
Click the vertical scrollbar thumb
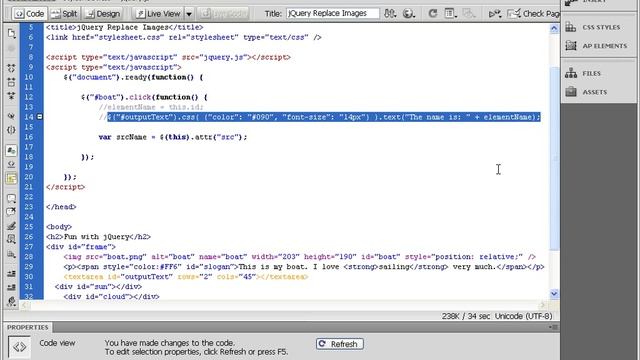554,158
